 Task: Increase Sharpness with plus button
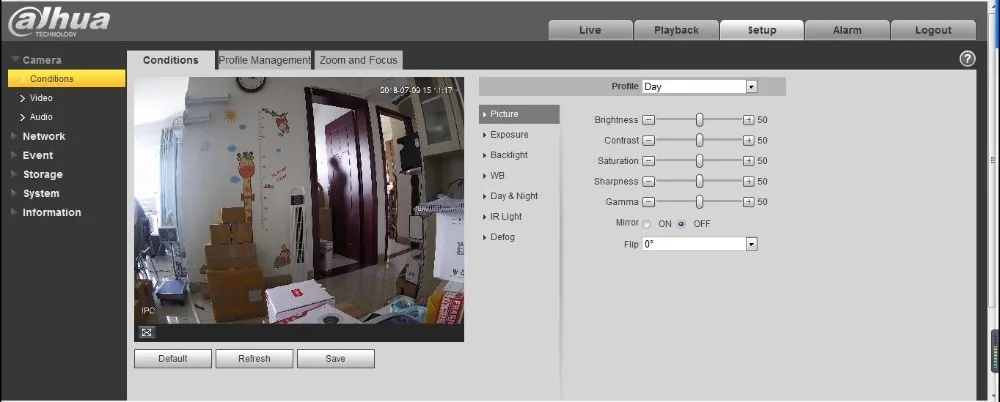[749, 181]
